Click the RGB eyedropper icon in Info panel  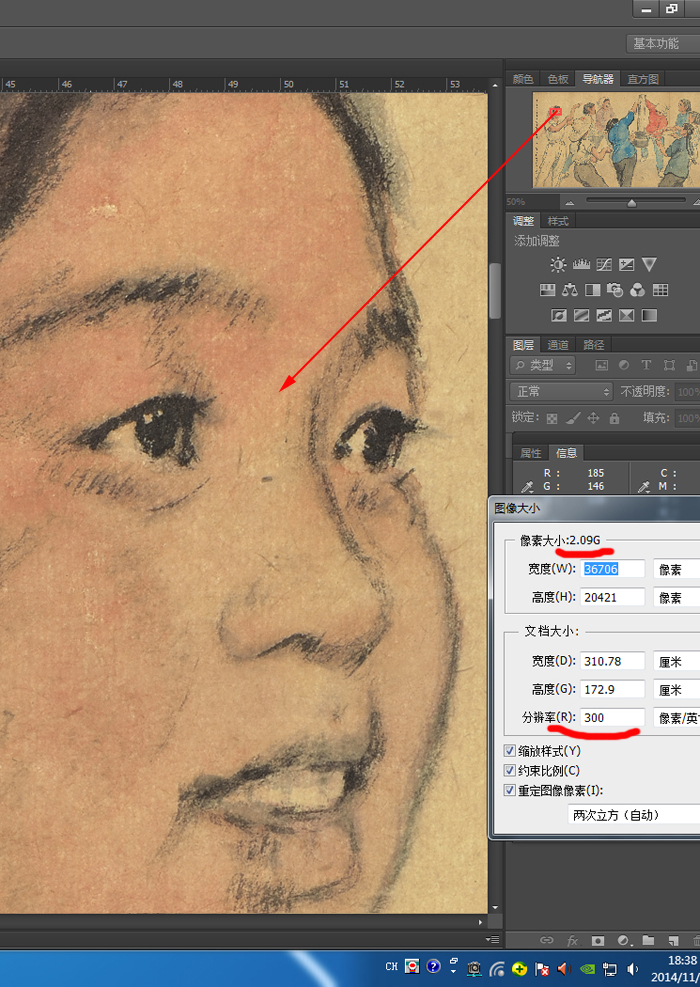click(x=528, y=487)
